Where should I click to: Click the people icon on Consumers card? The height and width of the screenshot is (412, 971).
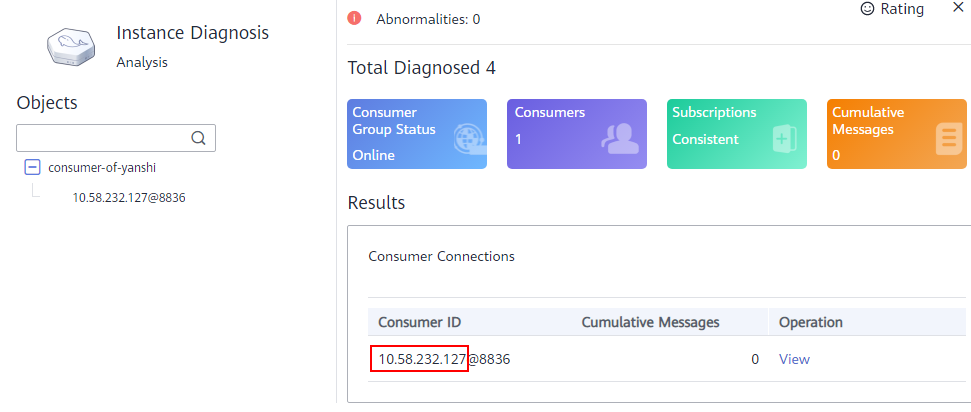pos(620,139)
